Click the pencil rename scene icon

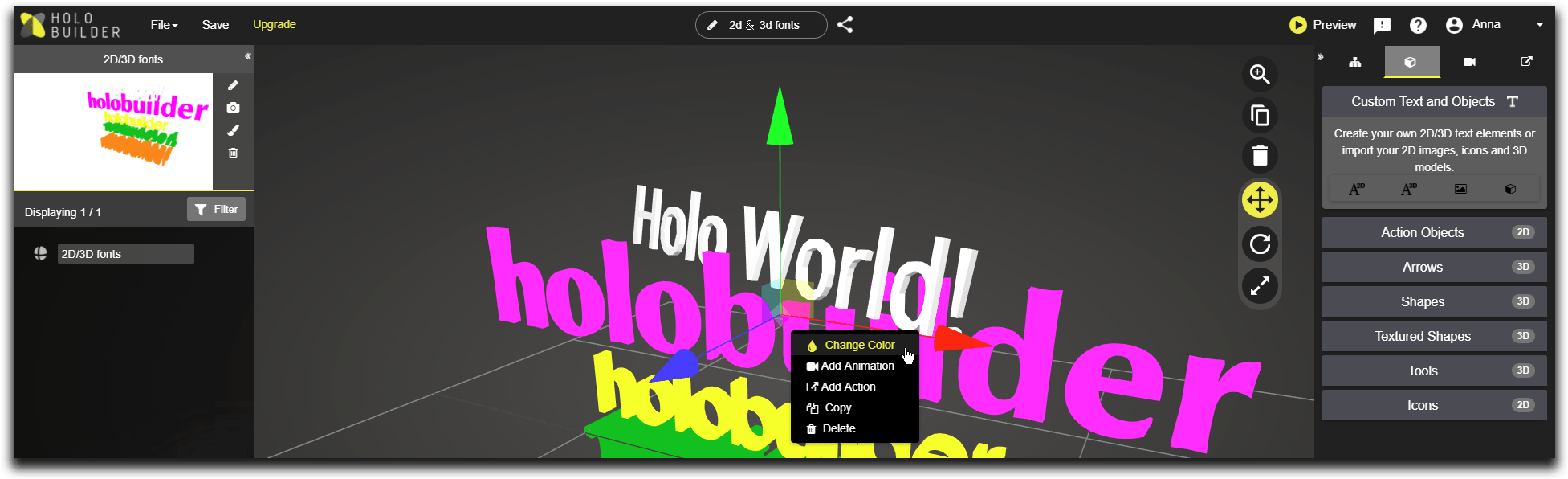click(233, 85)
